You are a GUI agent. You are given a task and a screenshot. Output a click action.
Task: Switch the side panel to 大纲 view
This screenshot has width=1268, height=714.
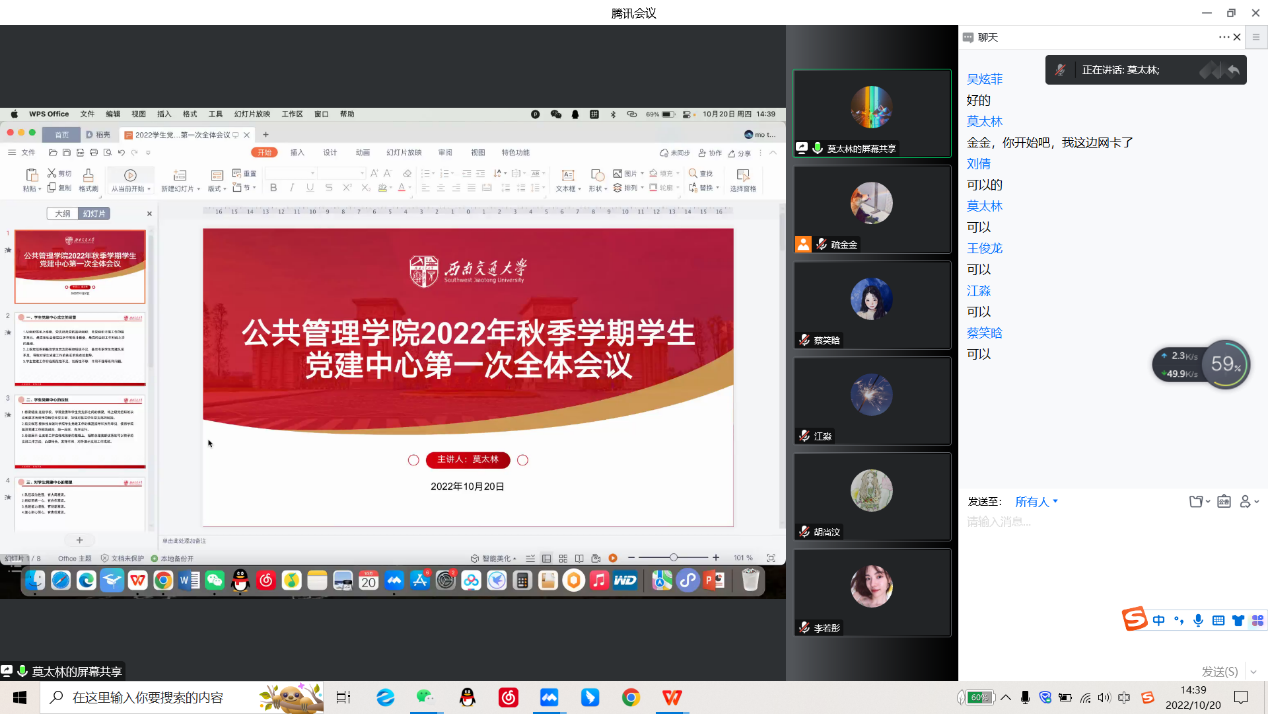point(63,214)
